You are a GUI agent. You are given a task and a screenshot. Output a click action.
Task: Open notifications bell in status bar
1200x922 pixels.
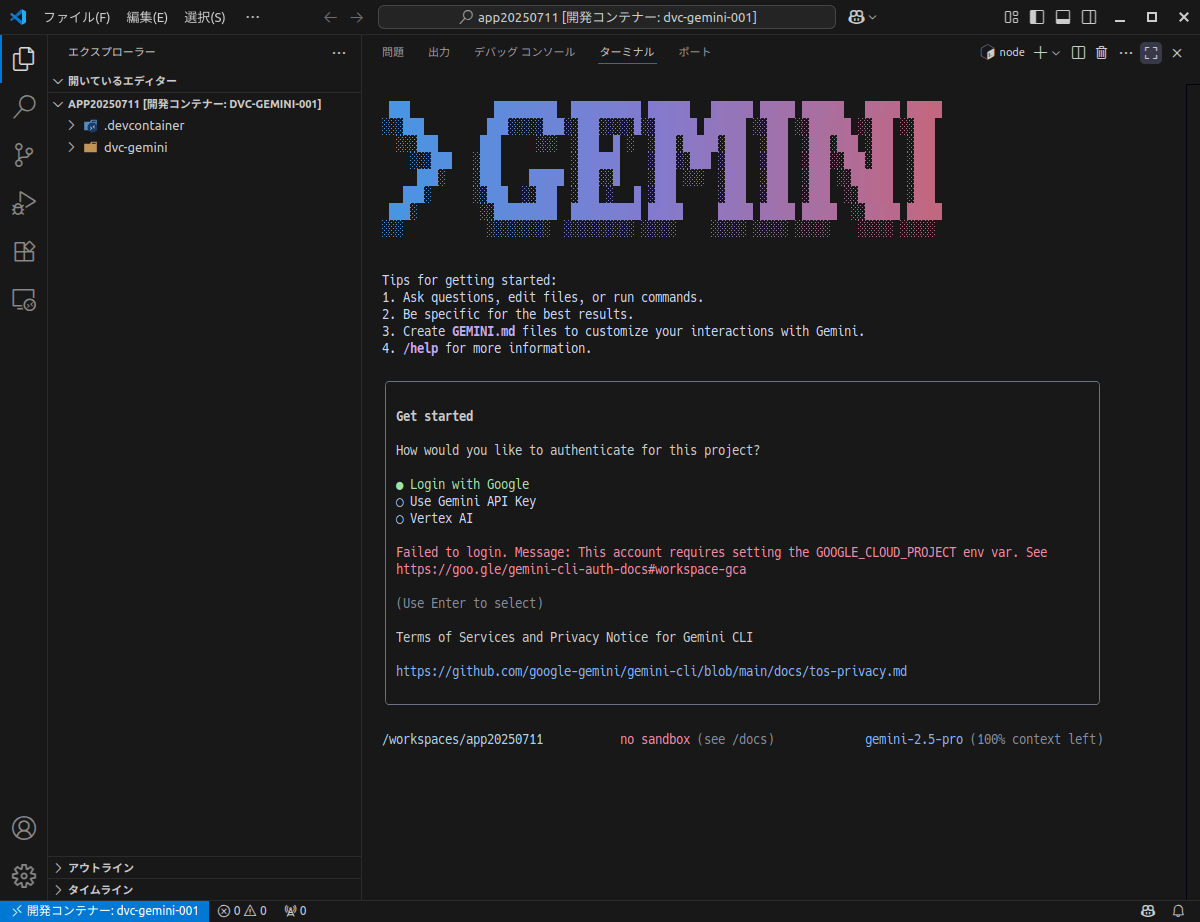(x=1178, y=911)
